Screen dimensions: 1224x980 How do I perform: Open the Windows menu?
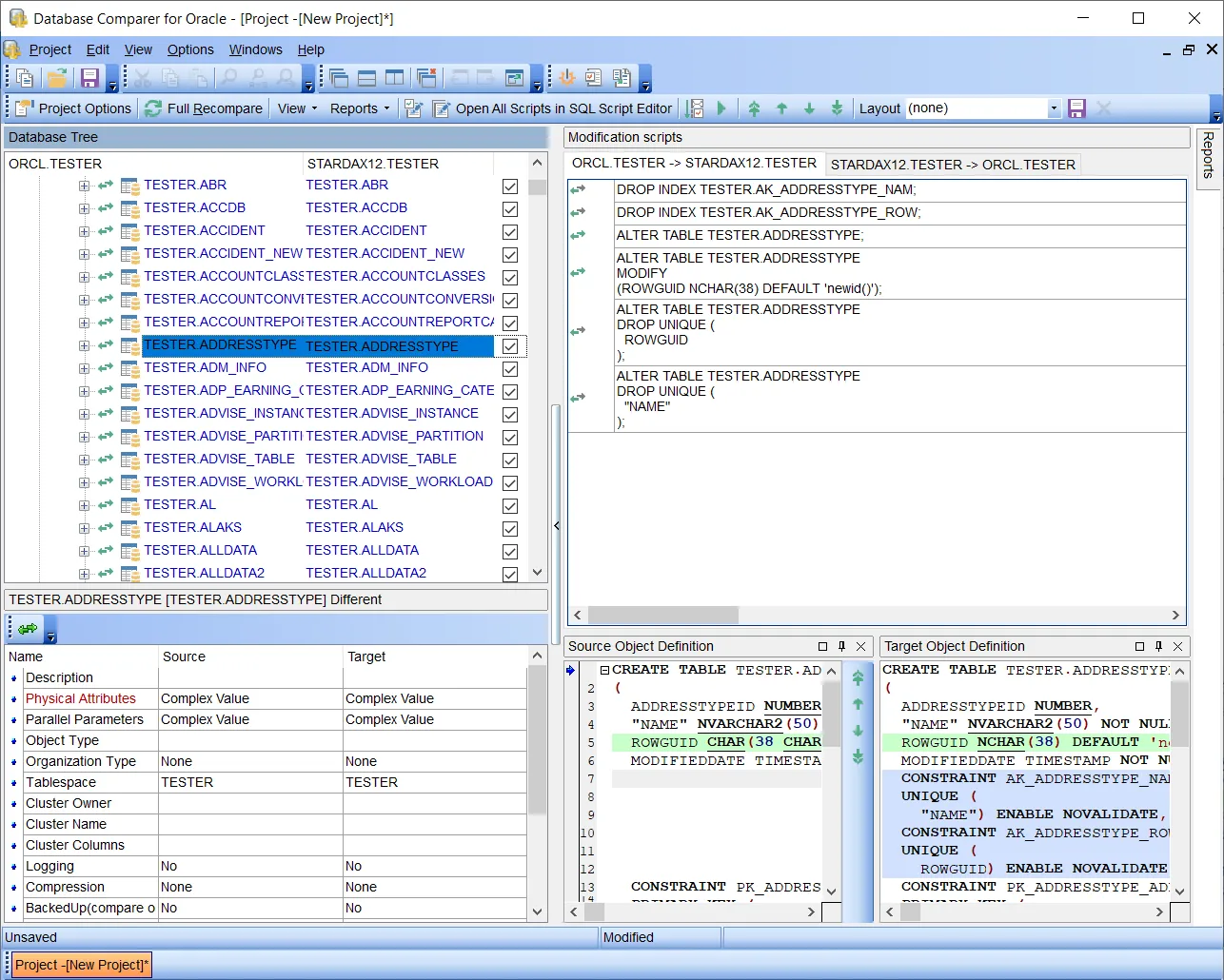pos(255,49)
